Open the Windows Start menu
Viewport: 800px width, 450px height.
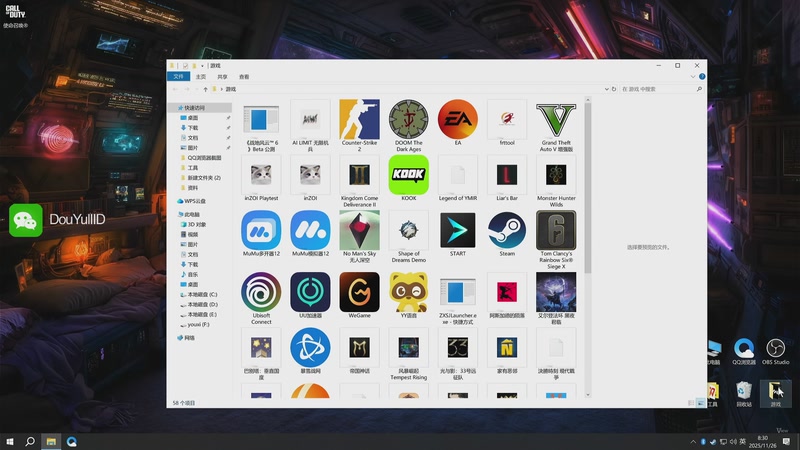(10, 441)
